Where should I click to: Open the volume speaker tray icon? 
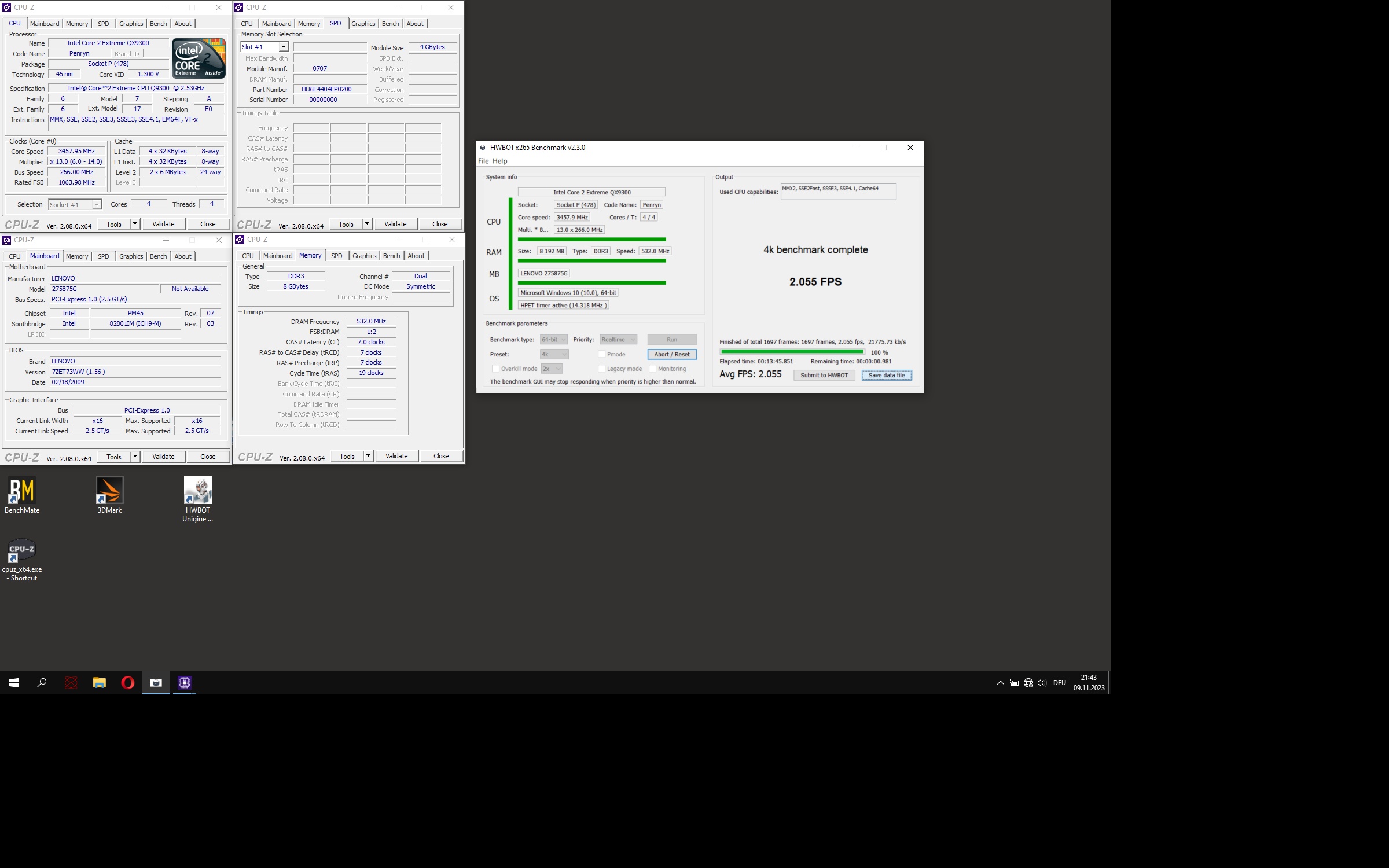[1042, 683]
